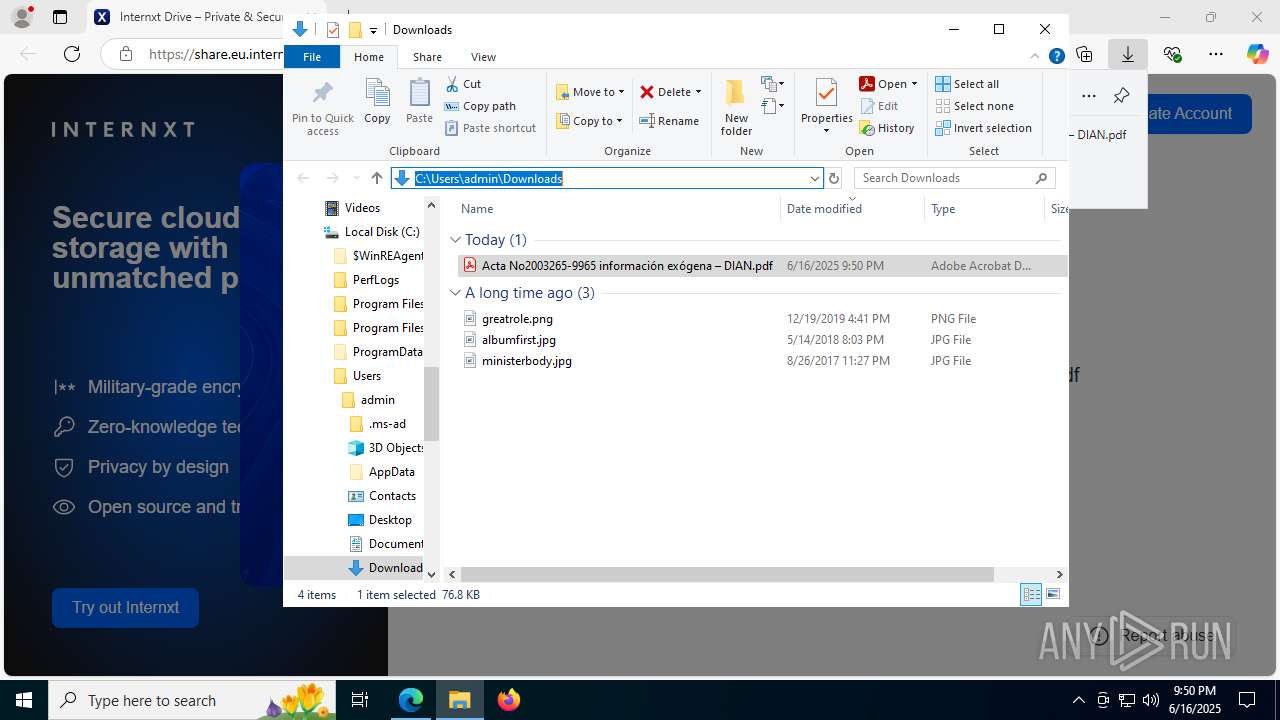Click Try out Internxt in browser
The height and width of the screenshot is (720, 1280).
click(x=125, y=608)
